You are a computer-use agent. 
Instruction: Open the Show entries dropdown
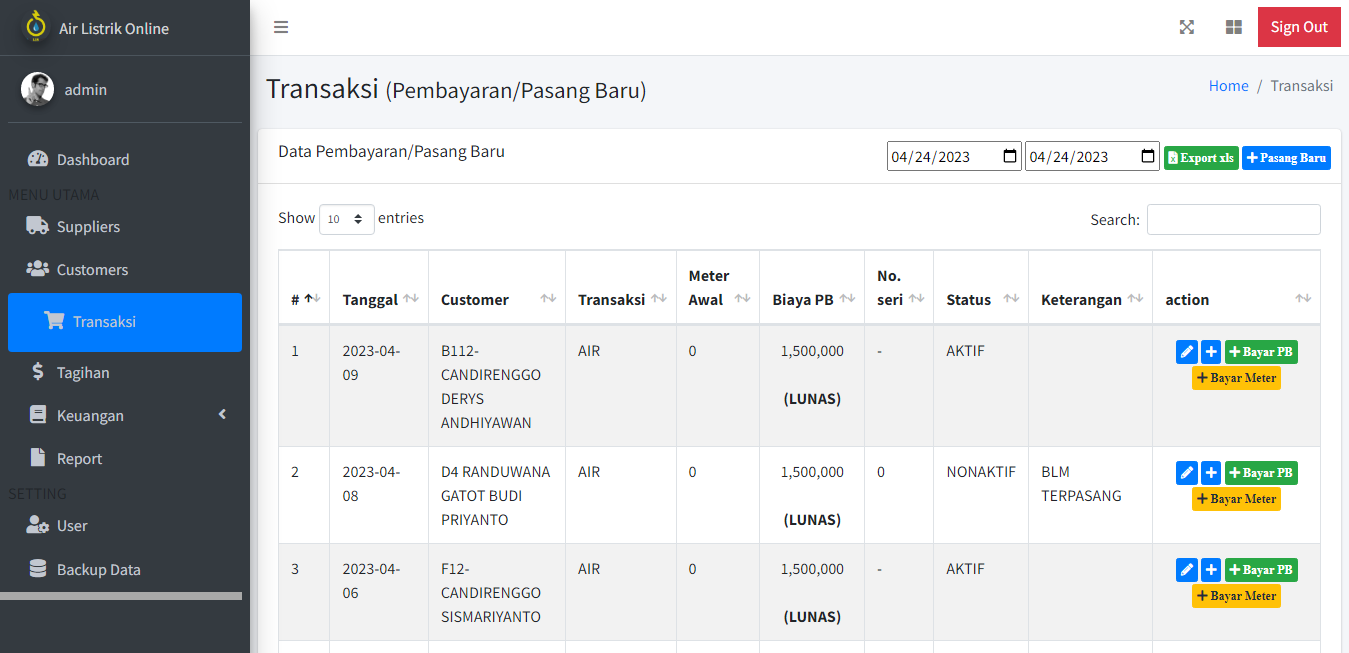point(346,219)
